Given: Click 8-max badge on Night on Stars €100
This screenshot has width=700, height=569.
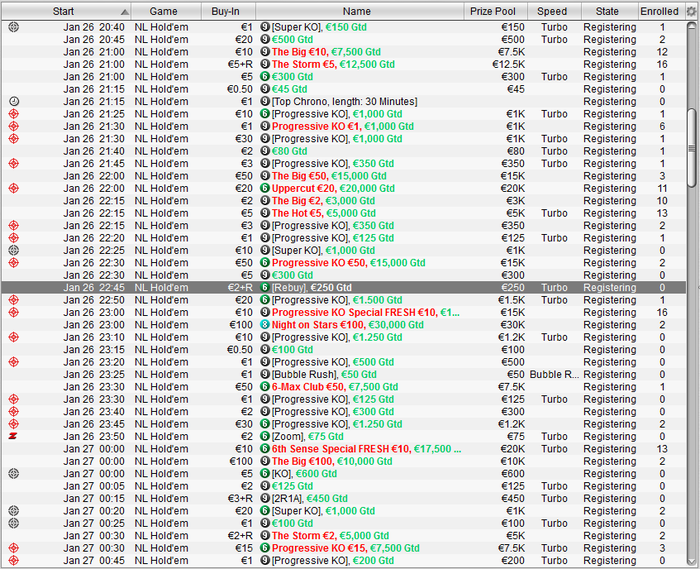Looking at the screenshot, I should (x=265, y=325).
